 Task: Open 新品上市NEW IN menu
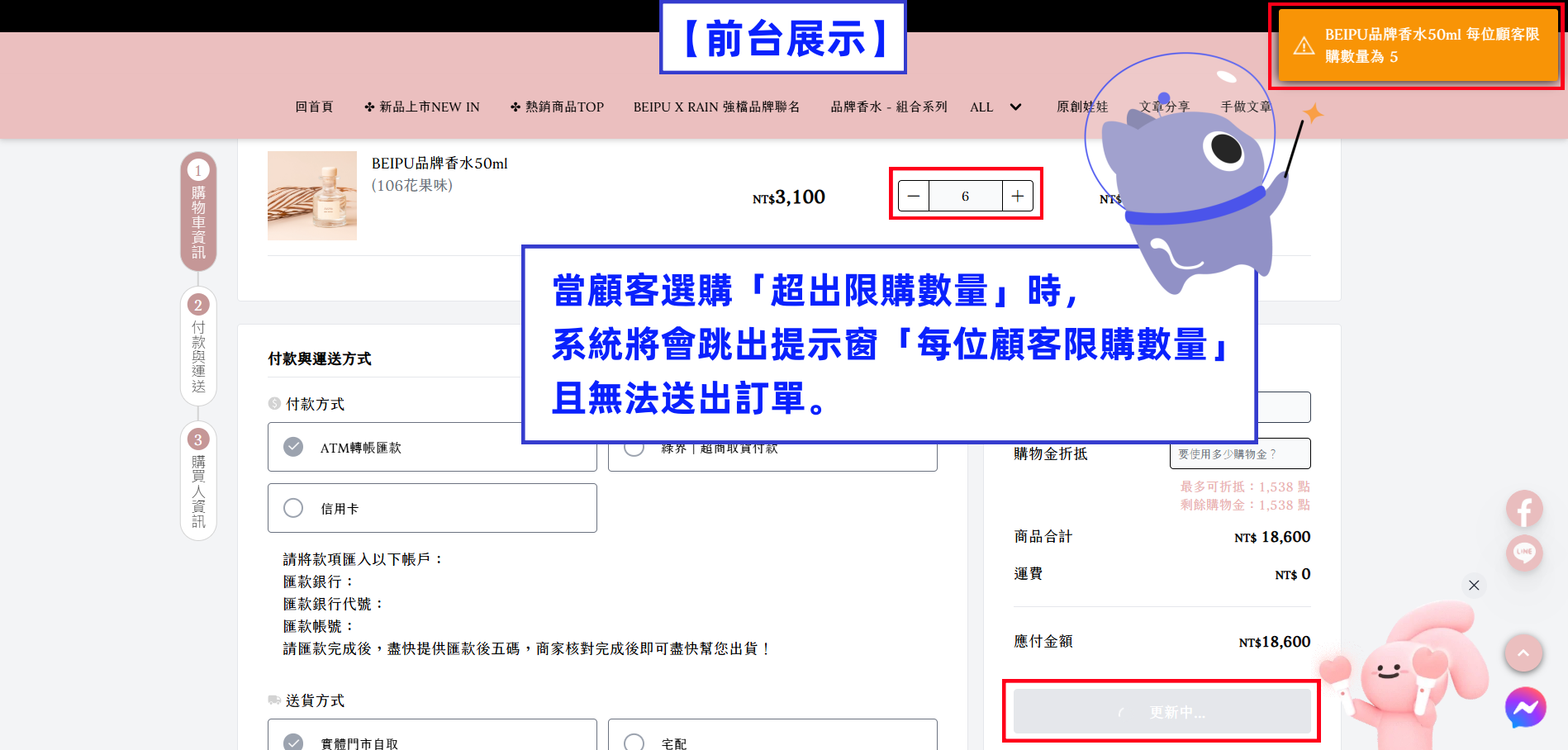422,107
